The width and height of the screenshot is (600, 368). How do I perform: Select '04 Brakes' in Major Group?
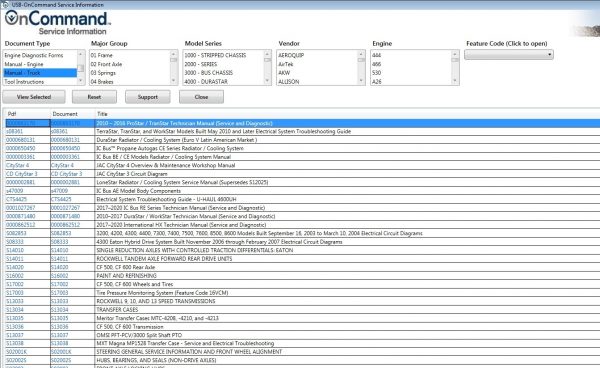pos(102,81)
